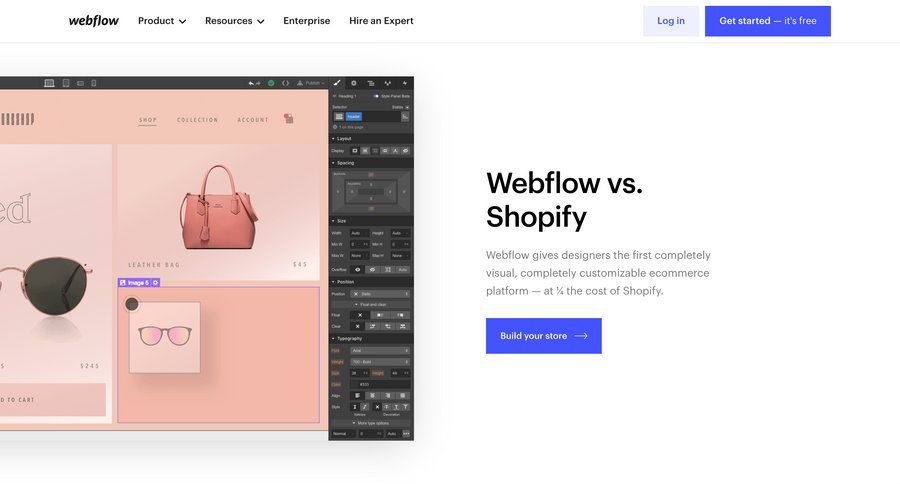The image size is (900, 484).
Task: Click the redo arrow in designer toolbar
Action: pyautogui.click(x=258, y=83)
